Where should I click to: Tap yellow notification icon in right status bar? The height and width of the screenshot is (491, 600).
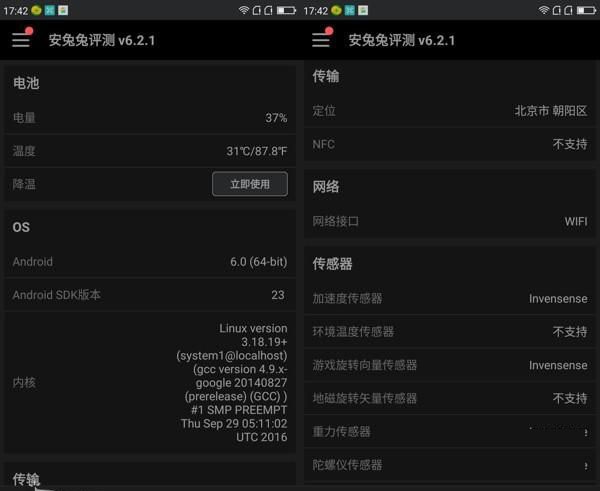click(336, 10)
